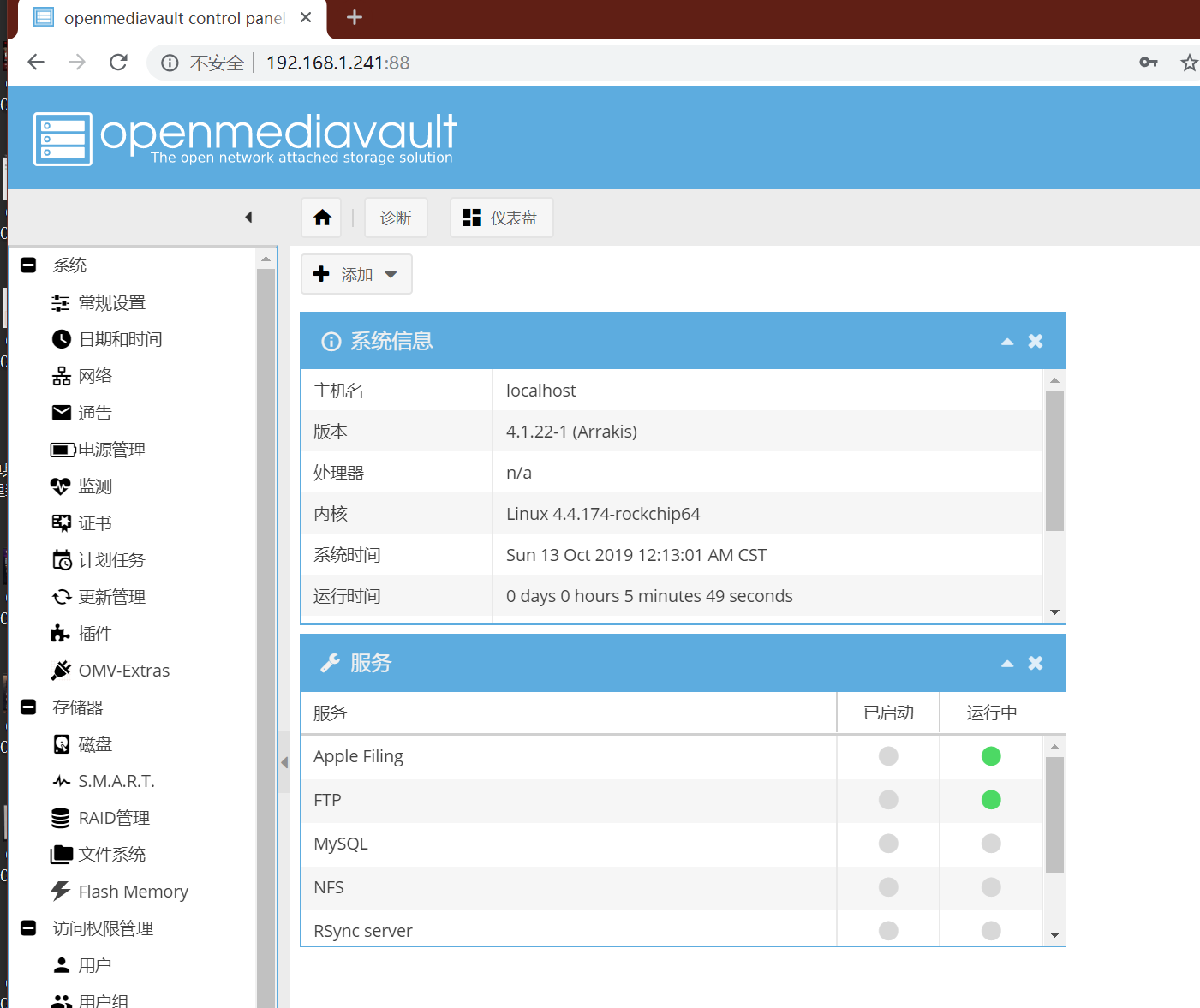Close the System Information (系统信息) panel
Viewport: 1200px width, 1008px height.
[x=1036, y=341]
